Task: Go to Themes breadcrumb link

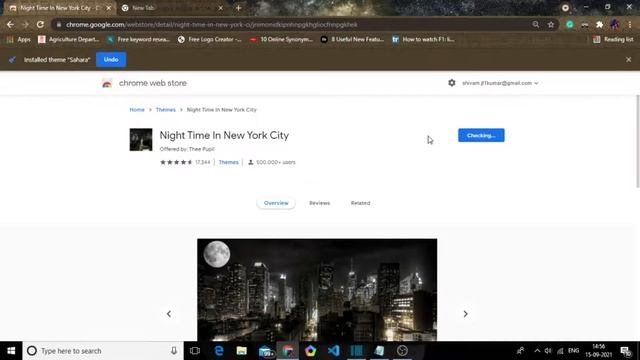Action: pos(165,110)
